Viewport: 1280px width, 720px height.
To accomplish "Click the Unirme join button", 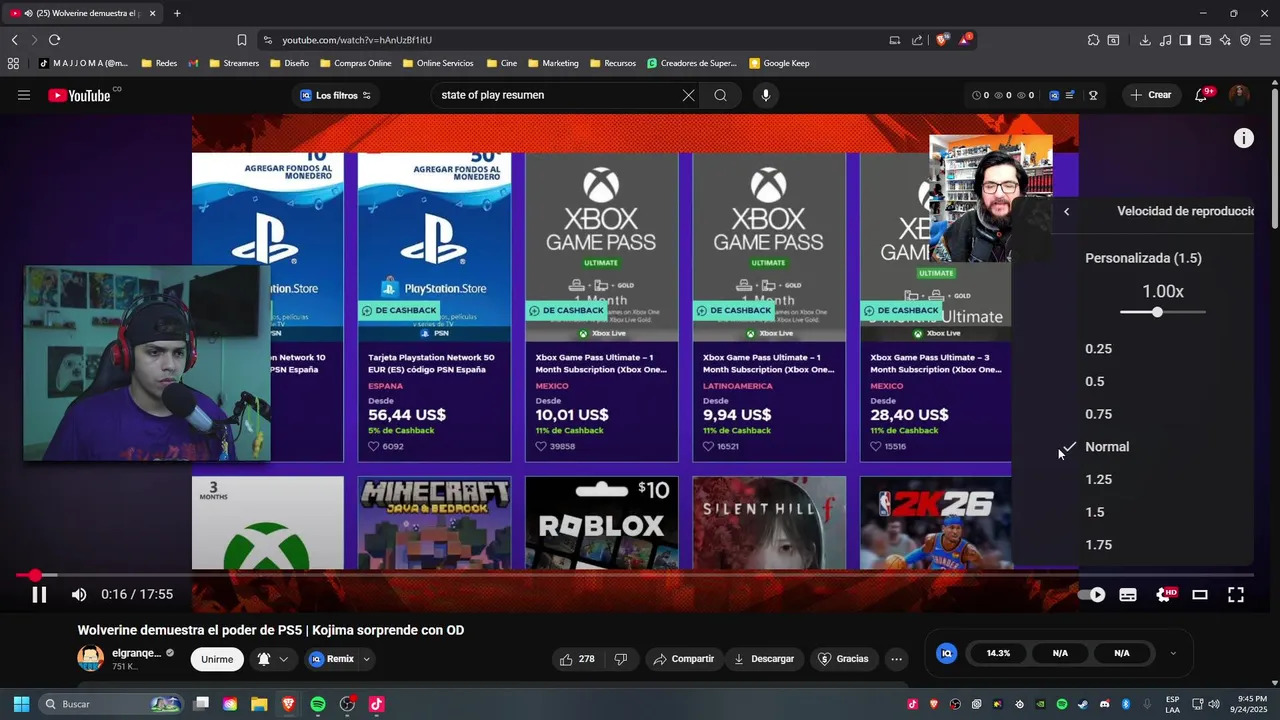I will pos(217,659).
